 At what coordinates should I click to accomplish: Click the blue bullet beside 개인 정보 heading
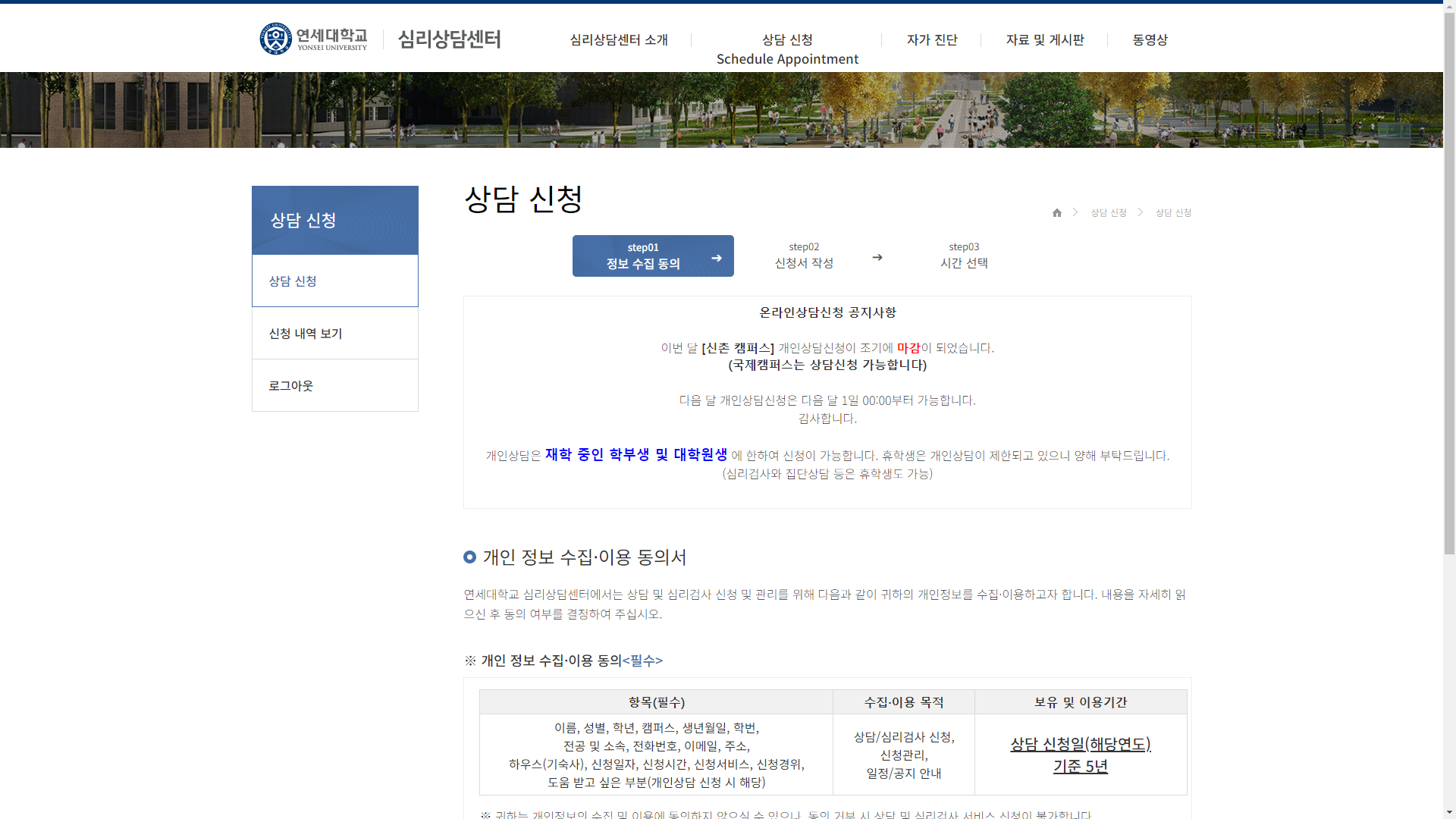tap(469, 557)
